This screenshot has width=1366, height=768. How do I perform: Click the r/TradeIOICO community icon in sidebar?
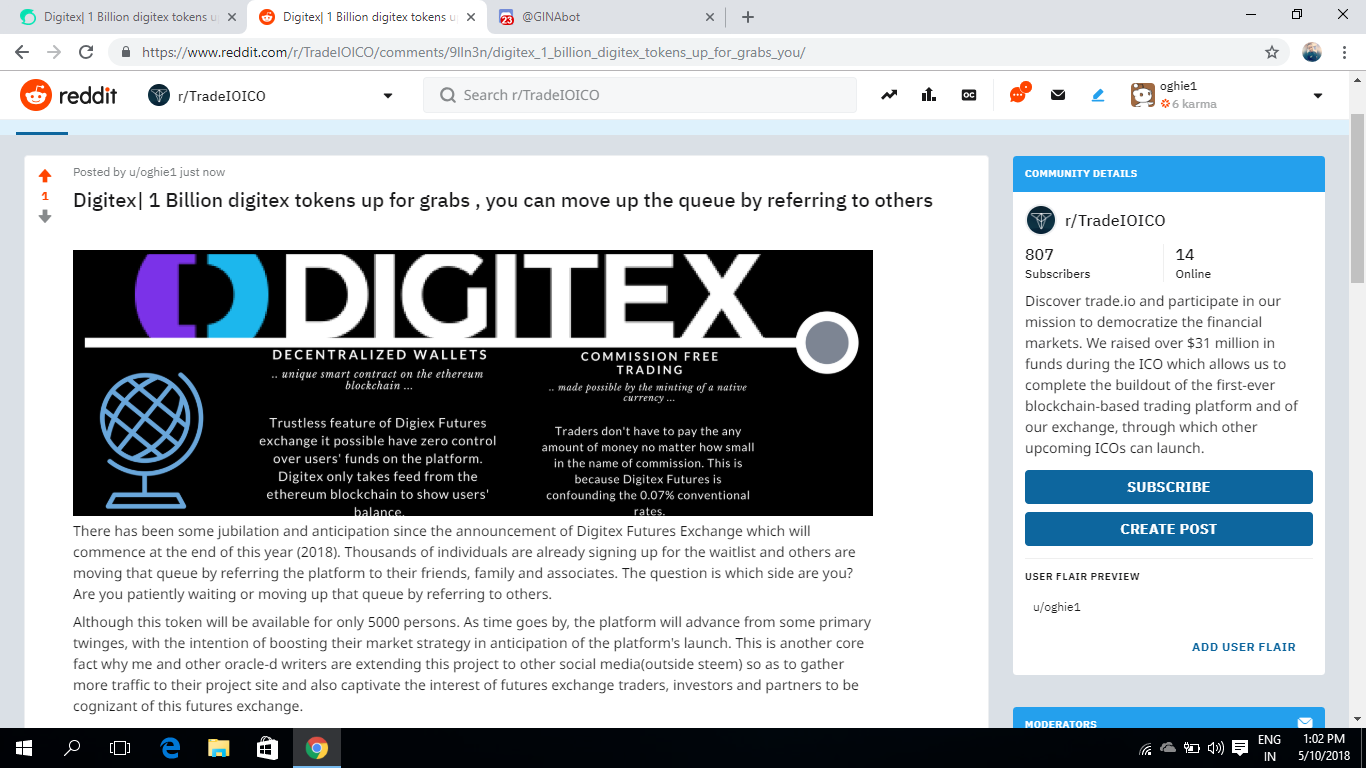[1040, 220]
